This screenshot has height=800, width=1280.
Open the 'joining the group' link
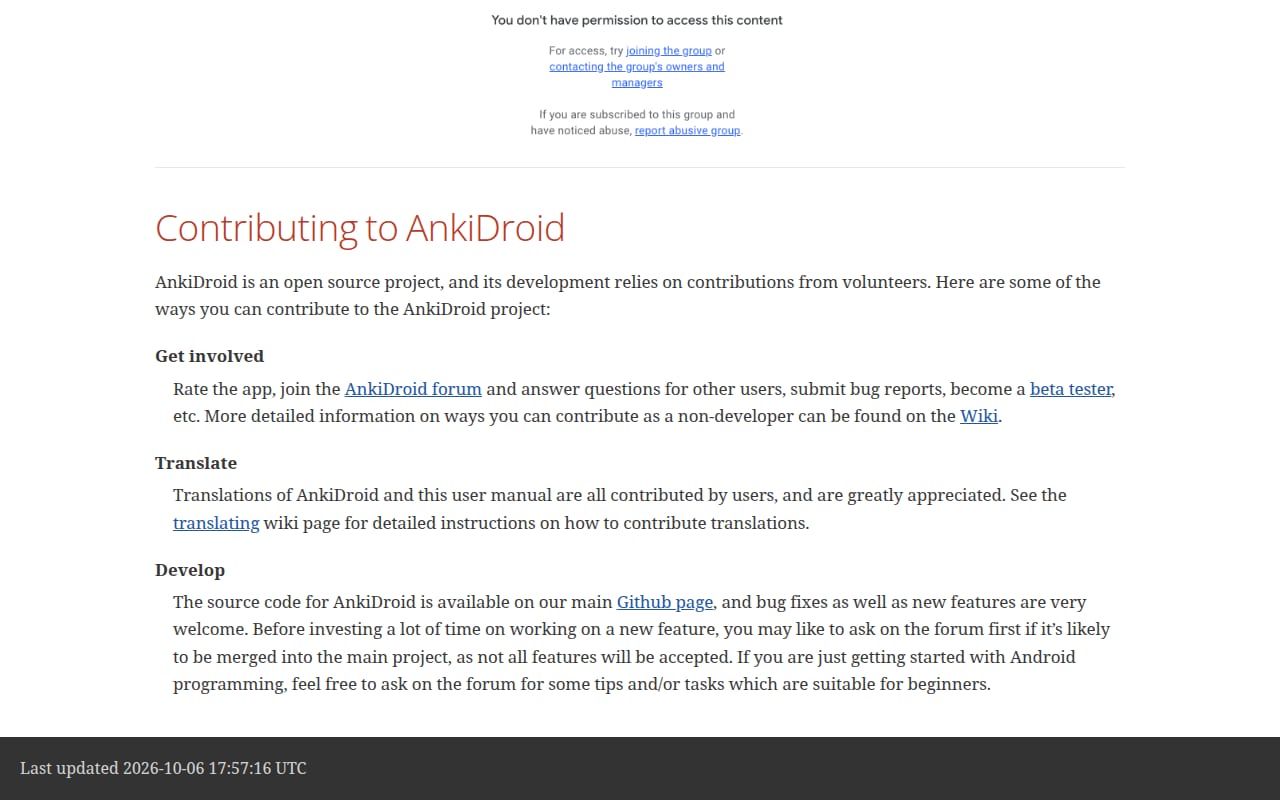coord(669,51)
